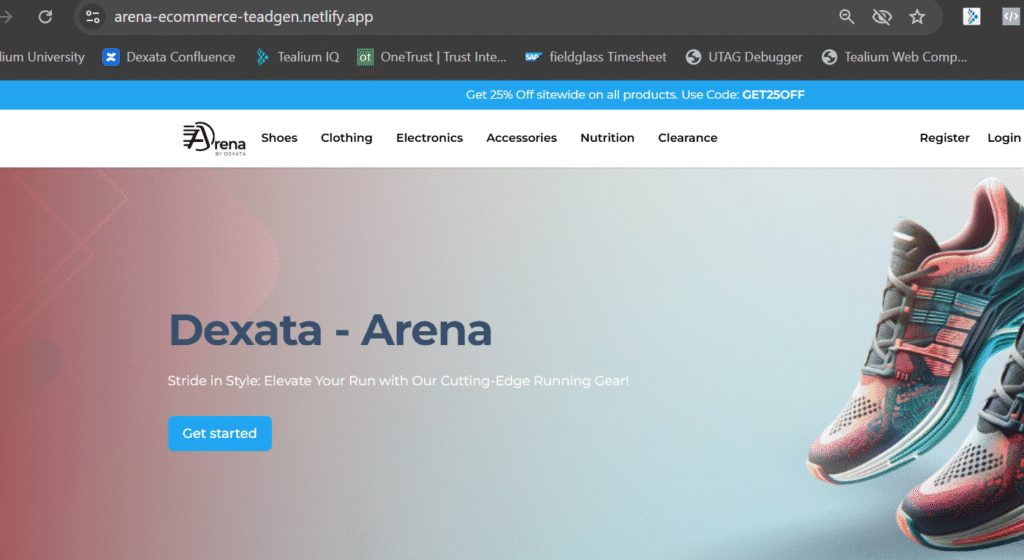Open the Dexata Confluence bookmark
The image size is (1024, 560).
tap(169, 57)
